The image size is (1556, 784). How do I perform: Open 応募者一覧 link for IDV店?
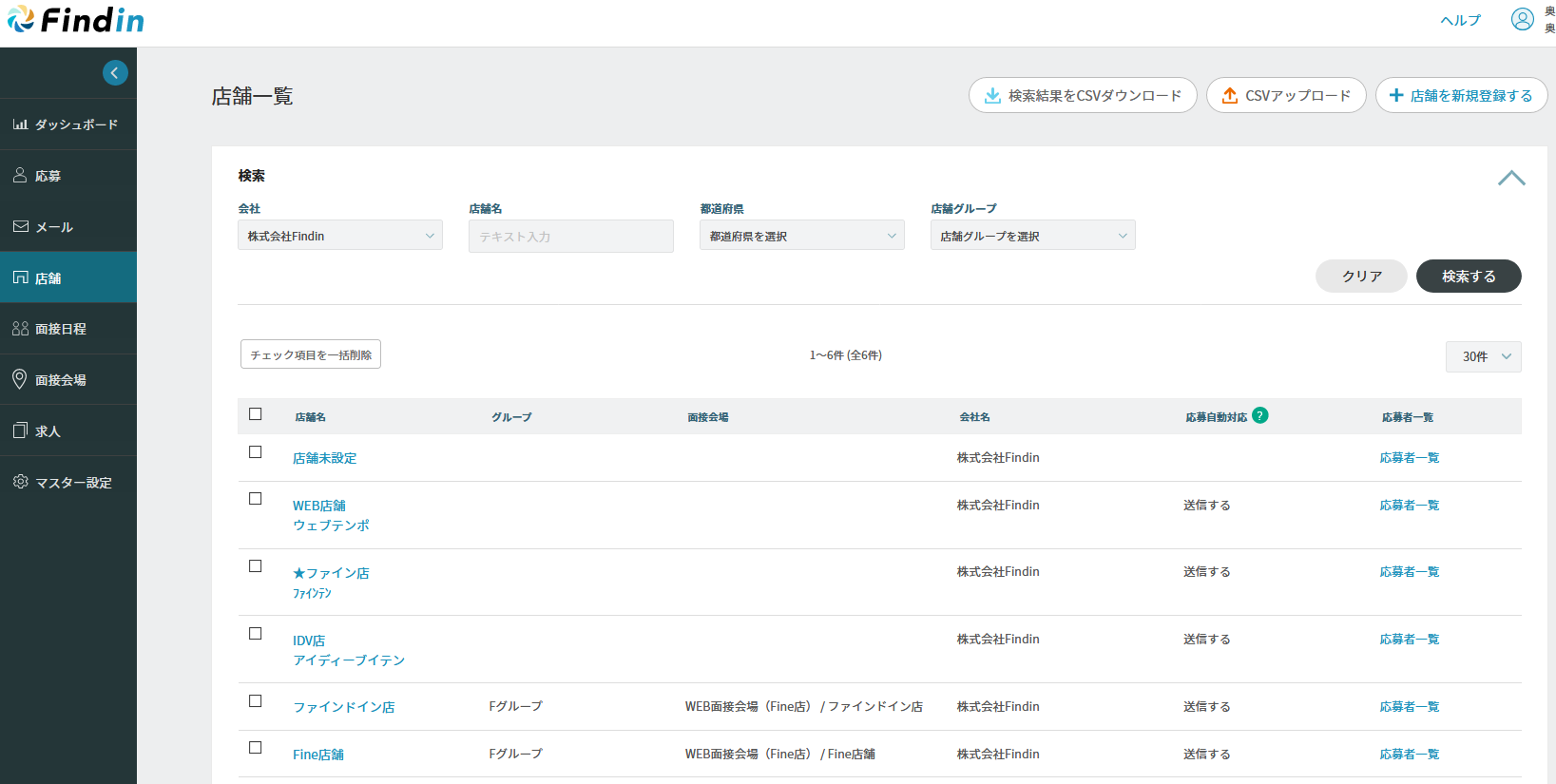click(1409, 640)
